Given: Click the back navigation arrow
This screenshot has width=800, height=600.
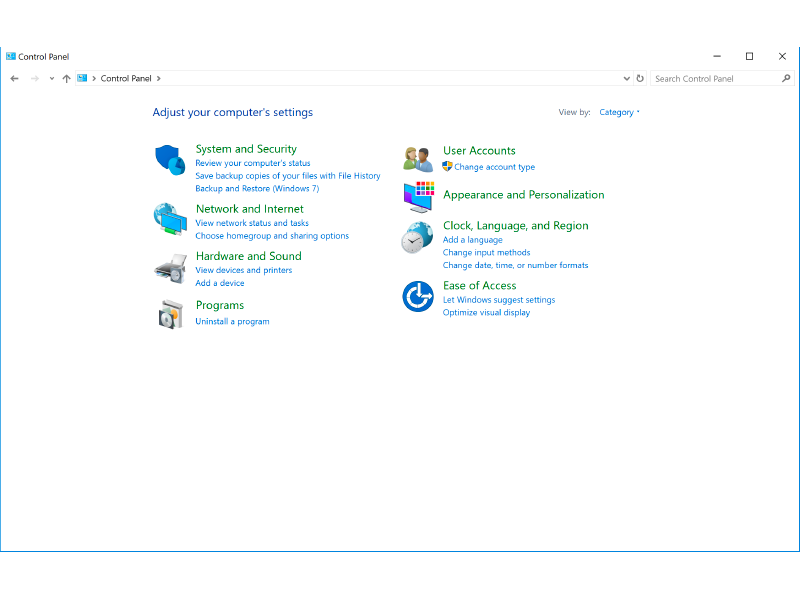Looking at the screenshot, I should (14, 78).
